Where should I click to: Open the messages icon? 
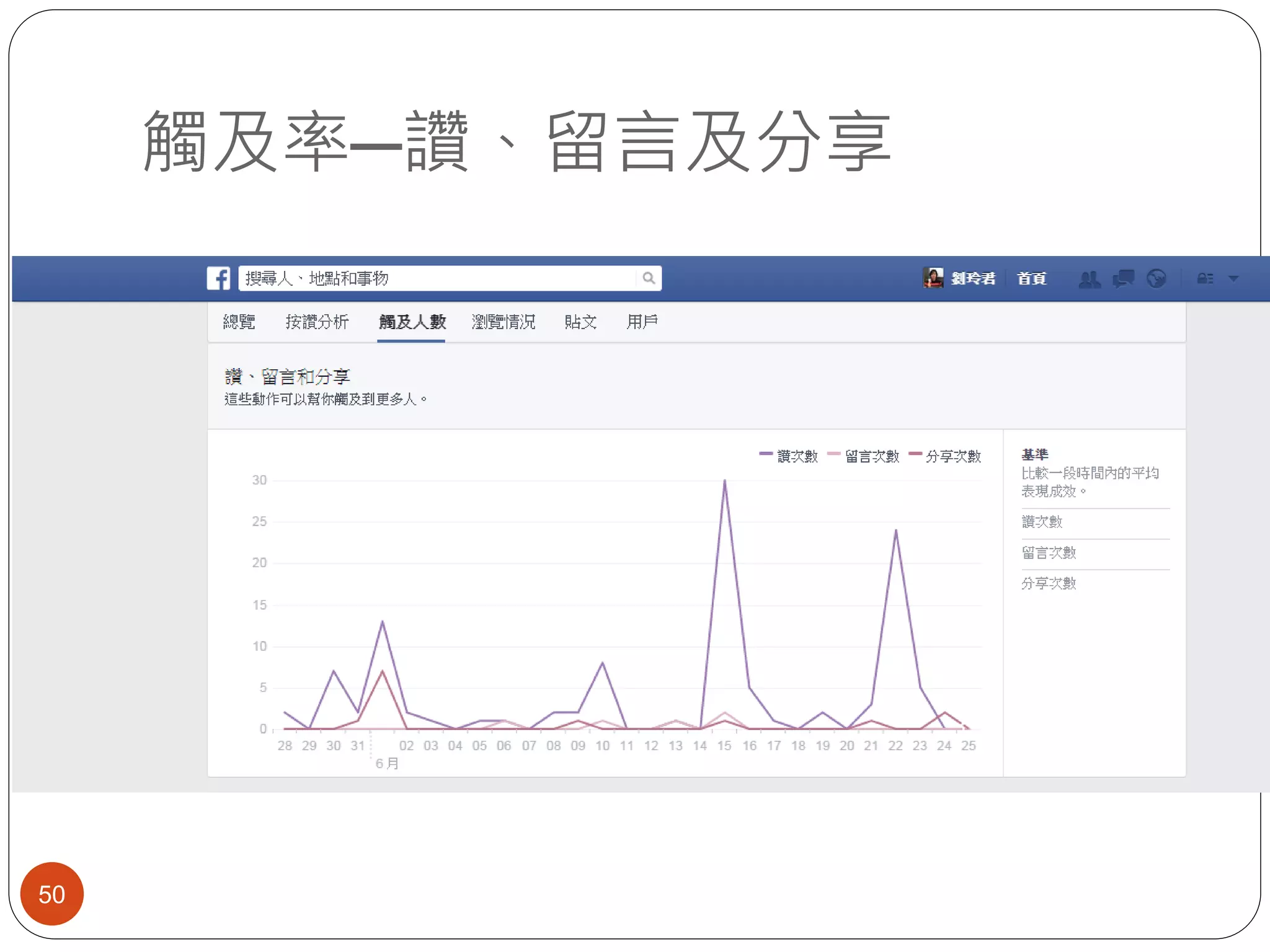(1123, 279)
